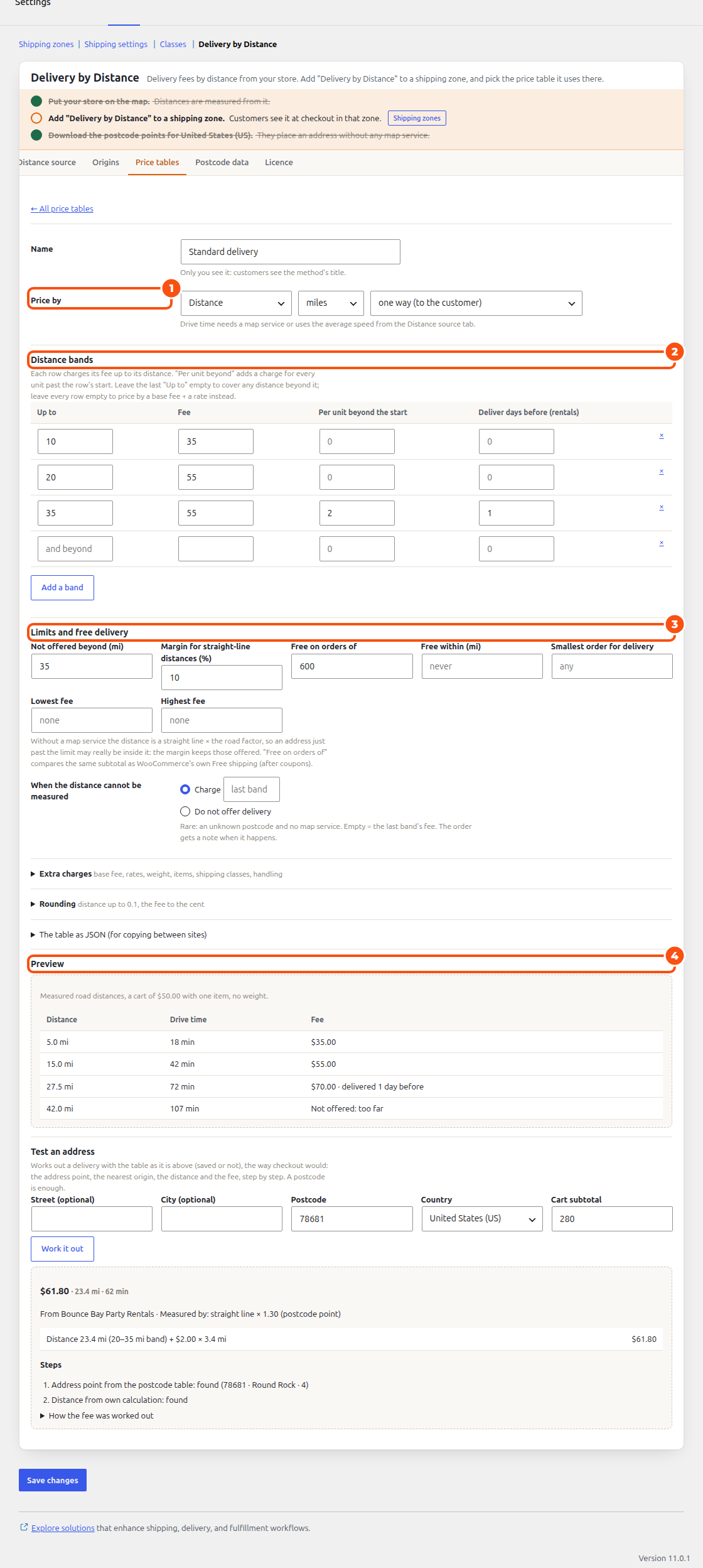Click the Fee field of the 20 band
The height and width of the screenshot is (1568, 703).
(216, 477)
